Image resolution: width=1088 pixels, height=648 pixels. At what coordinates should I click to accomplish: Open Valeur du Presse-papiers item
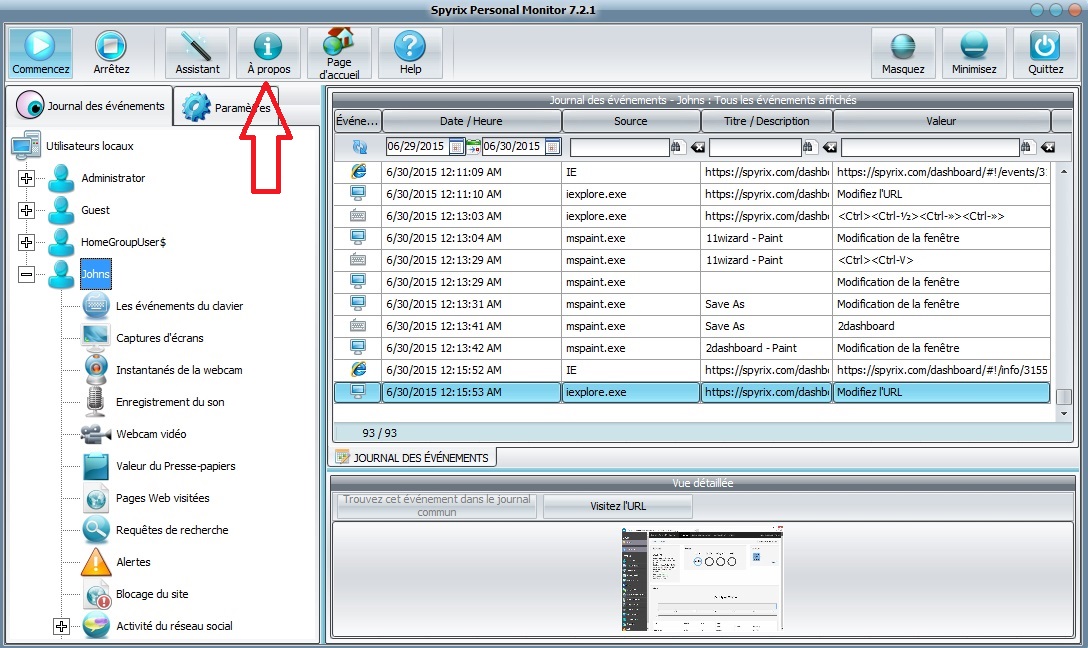click(176, 466)
